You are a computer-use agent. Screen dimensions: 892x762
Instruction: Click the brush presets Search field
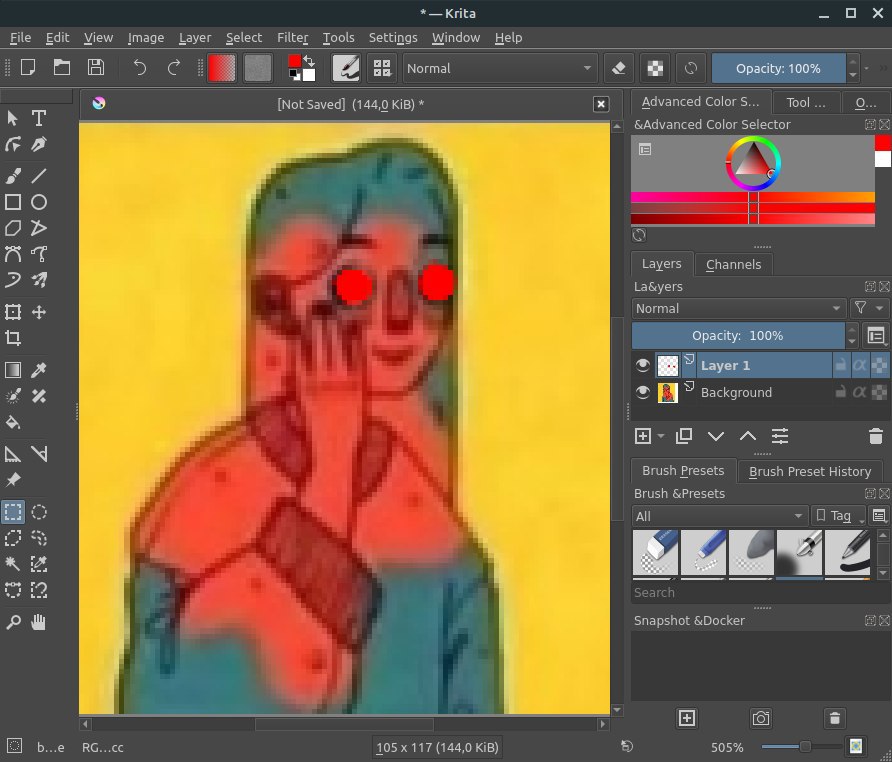759,592
